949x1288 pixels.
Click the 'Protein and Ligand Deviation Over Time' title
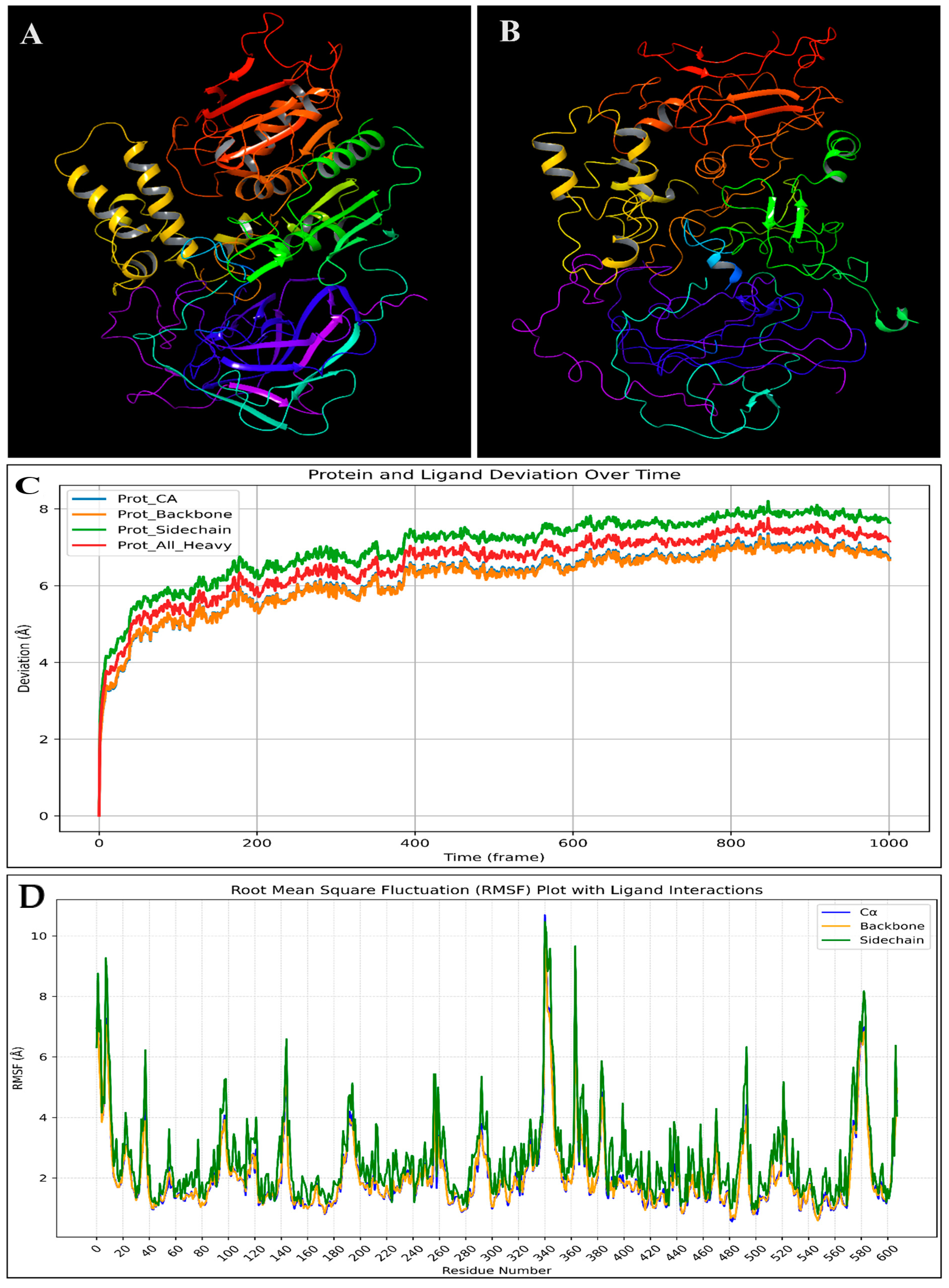(x=494, y=475)
